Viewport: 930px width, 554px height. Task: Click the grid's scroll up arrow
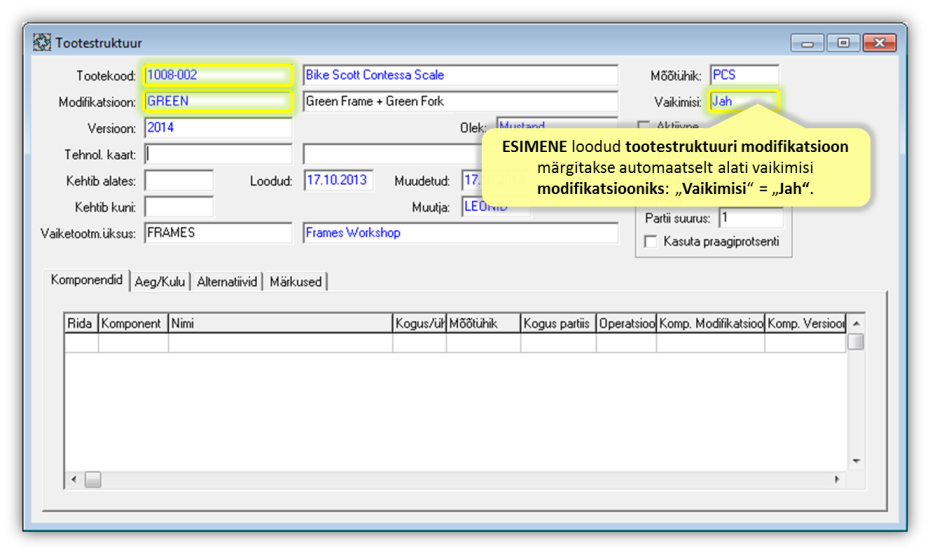coord(856,323)
